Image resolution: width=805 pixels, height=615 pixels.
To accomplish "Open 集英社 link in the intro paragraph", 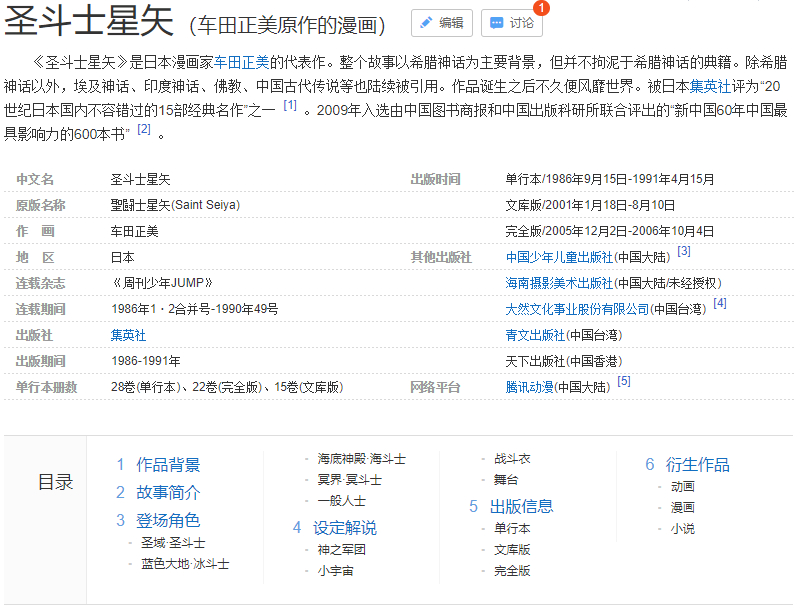I will [710, 86].
